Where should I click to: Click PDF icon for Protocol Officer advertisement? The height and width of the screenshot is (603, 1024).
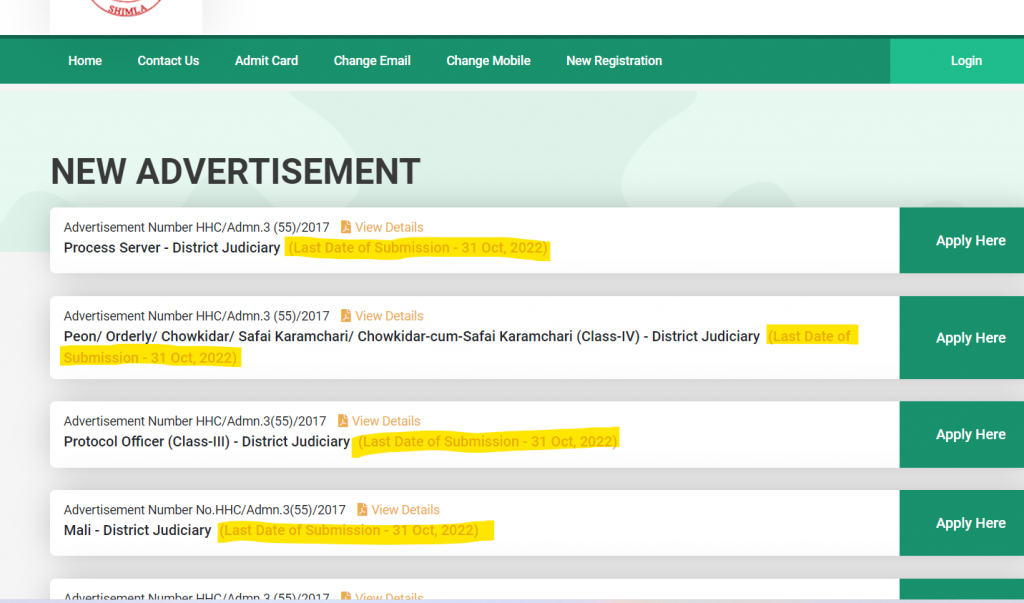pos(343,421)
